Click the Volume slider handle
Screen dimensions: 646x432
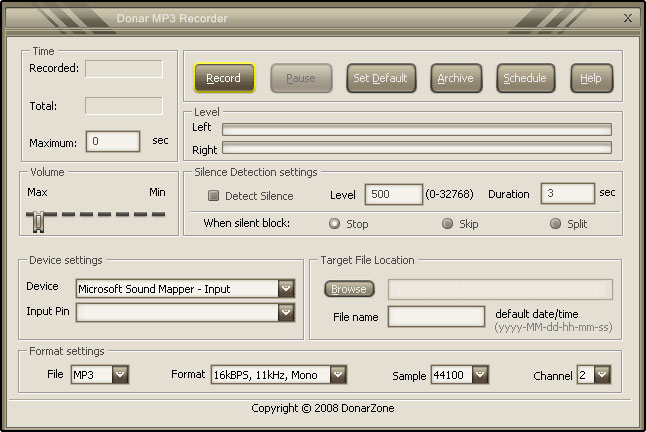(39, 221)
